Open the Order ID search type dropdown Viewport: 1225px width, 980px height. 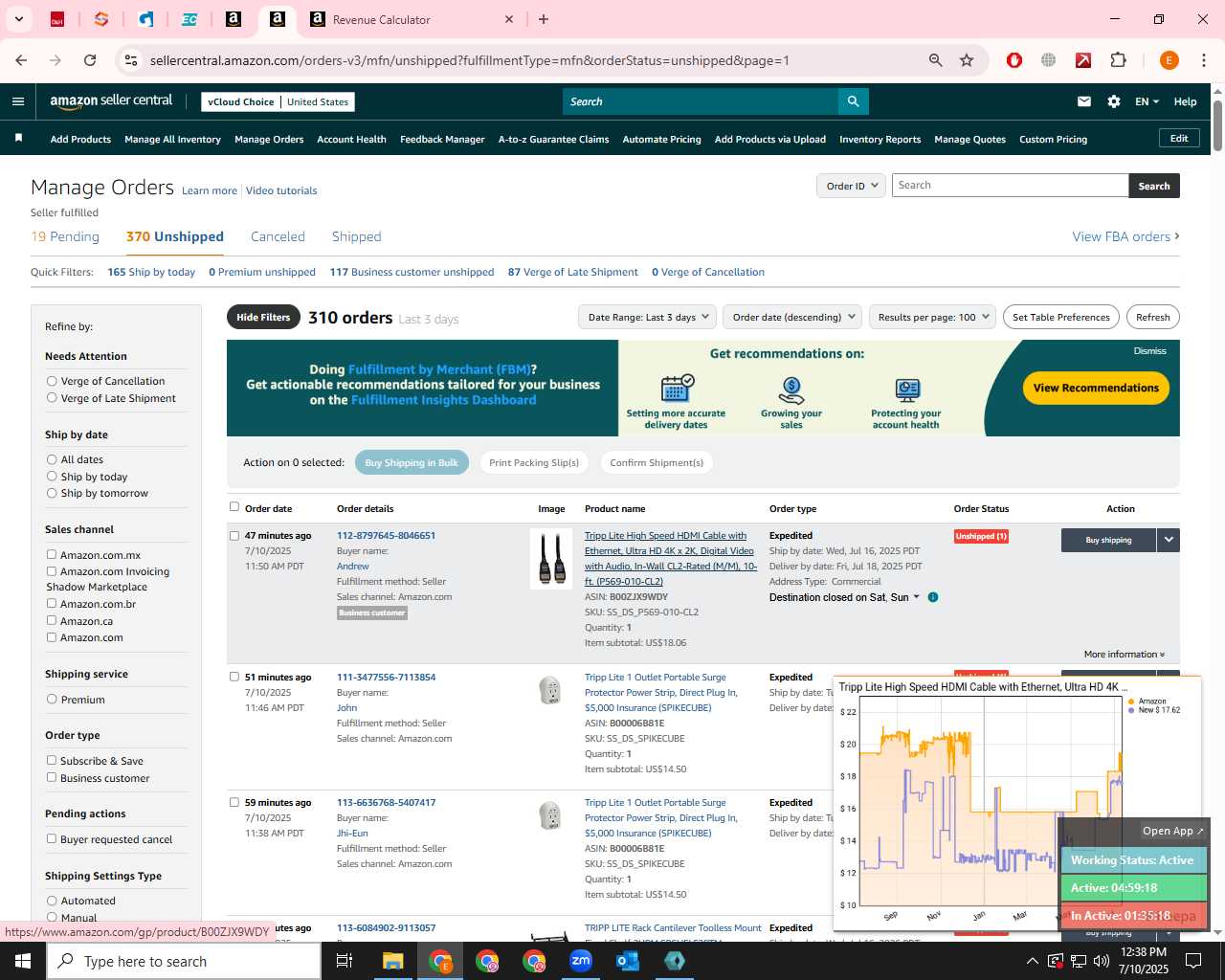(x=851, y=186)
